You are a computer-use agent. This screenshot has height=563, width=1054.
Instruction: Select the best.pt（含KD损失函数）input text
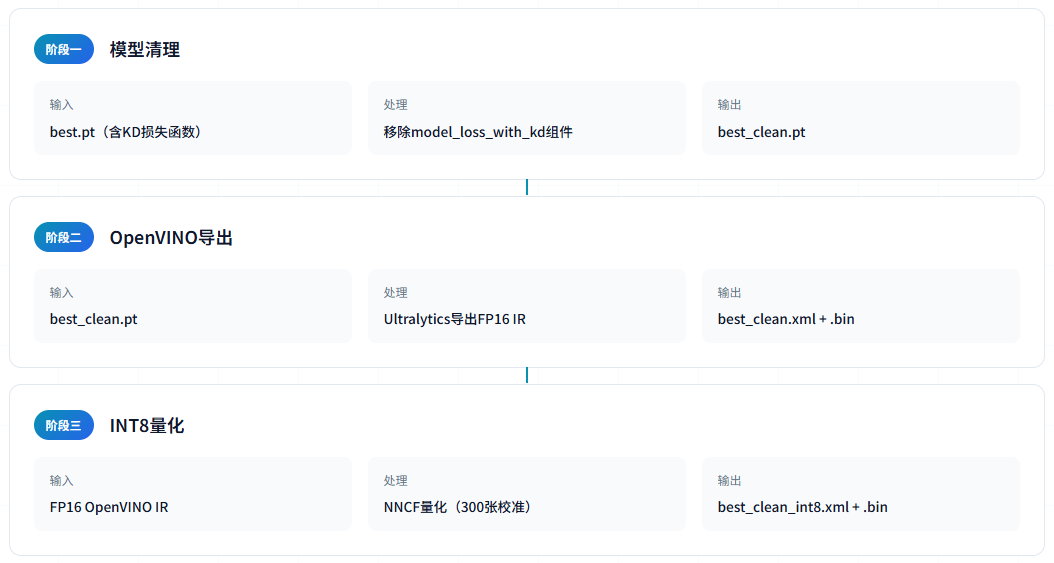[126, 131]
